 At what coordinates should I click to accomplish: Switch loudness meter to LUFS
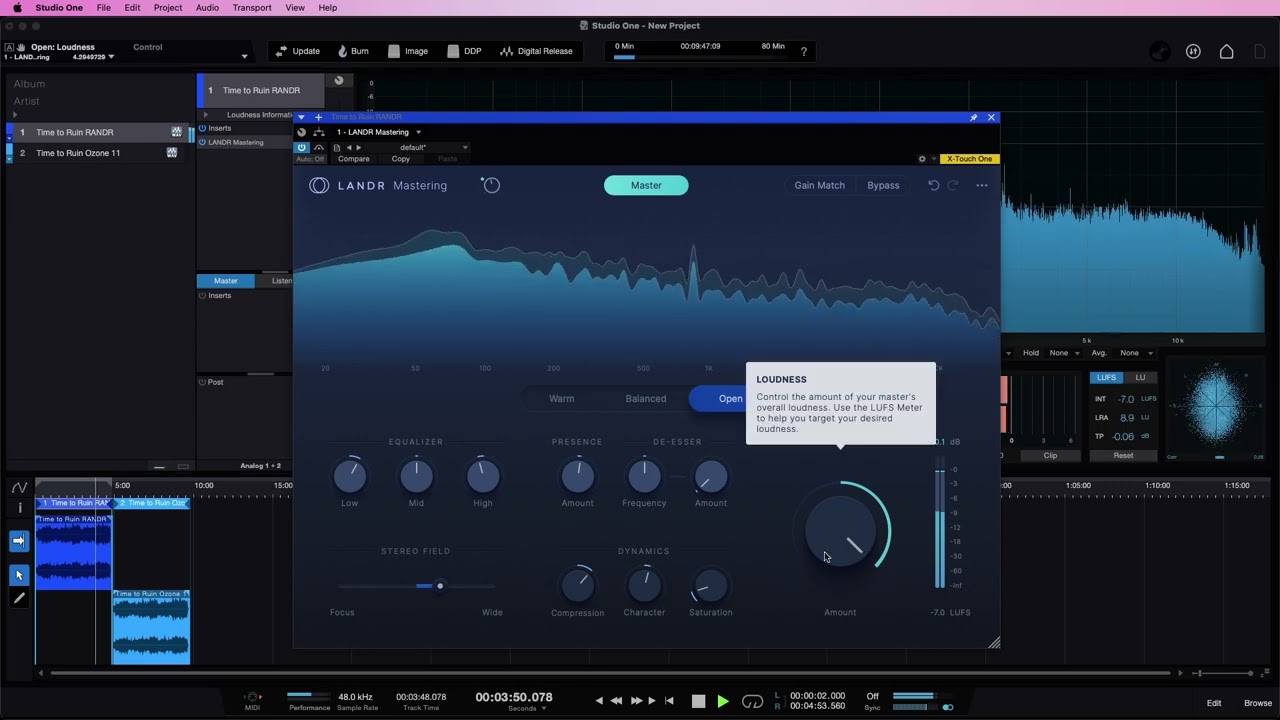tap(1107, 378)
